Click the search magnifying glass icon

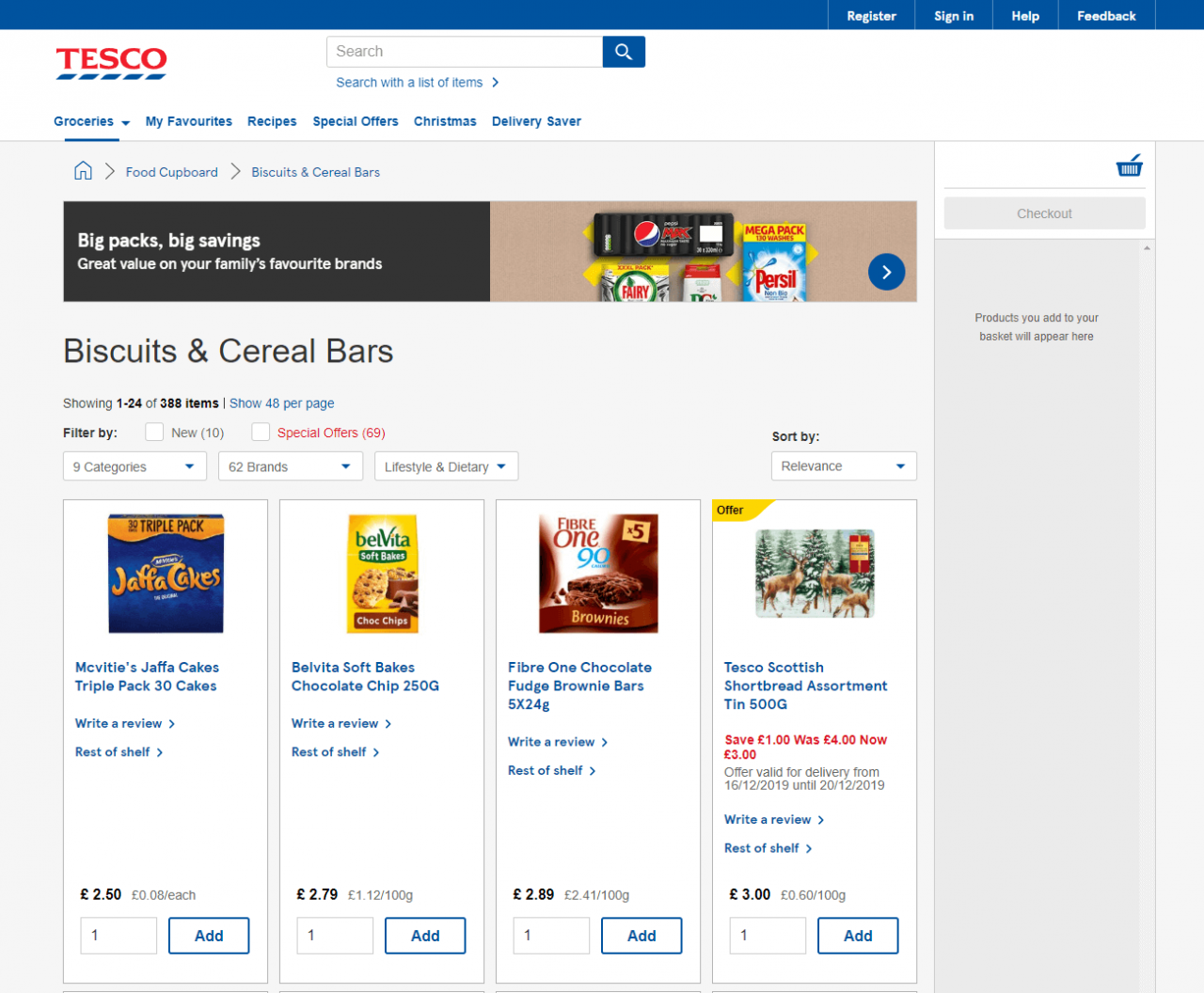pos(623,52)
